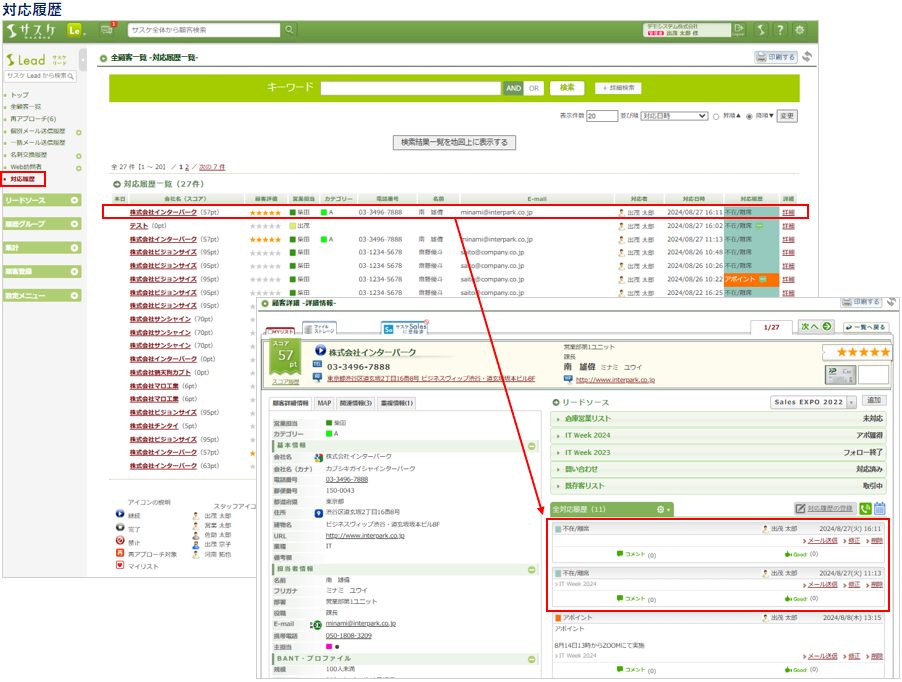Click calendar icon beside phone icon
902x682 pixels.
coord(880,509)
